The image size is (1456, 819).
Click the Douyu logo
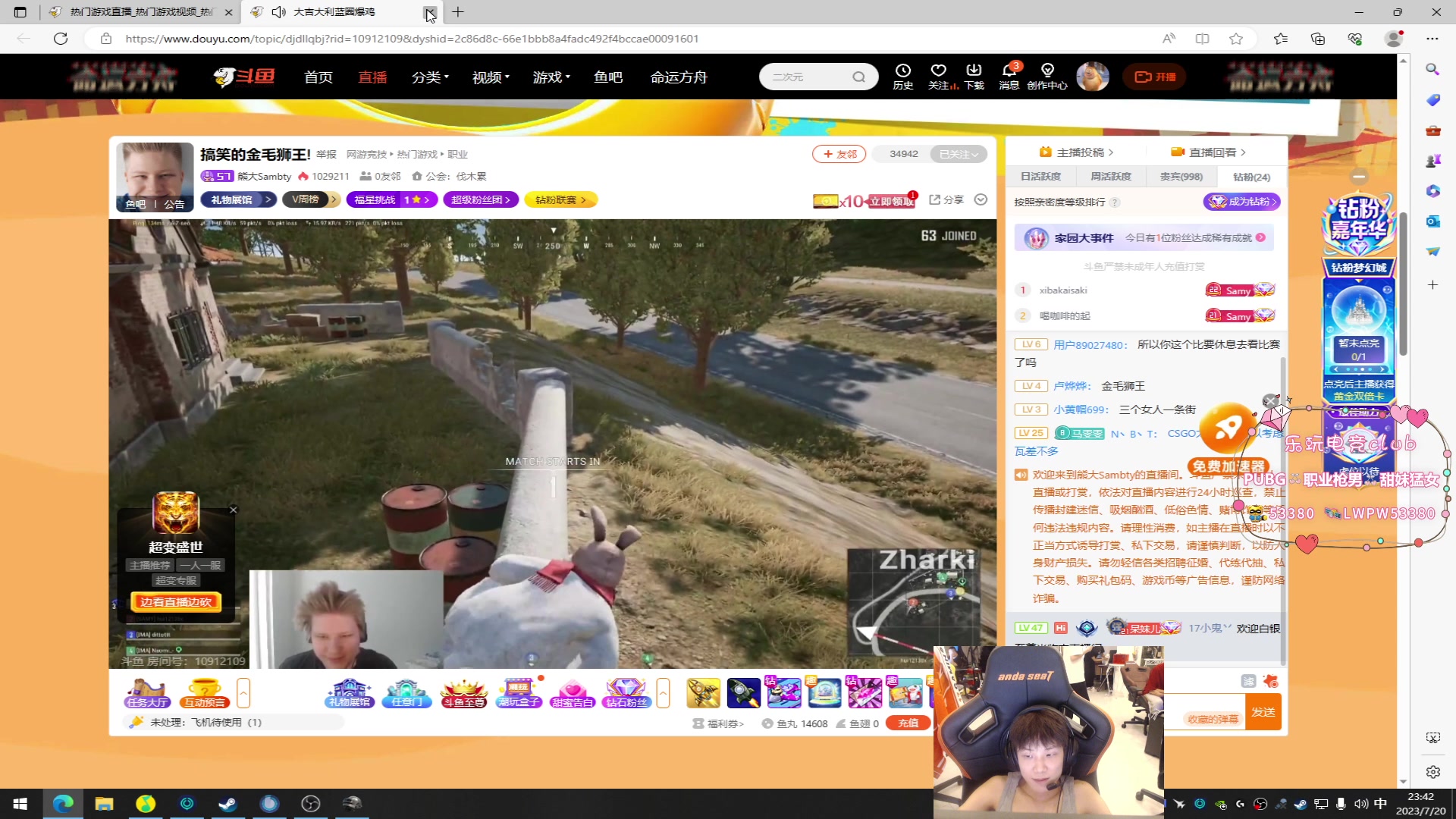coord(244,77)
